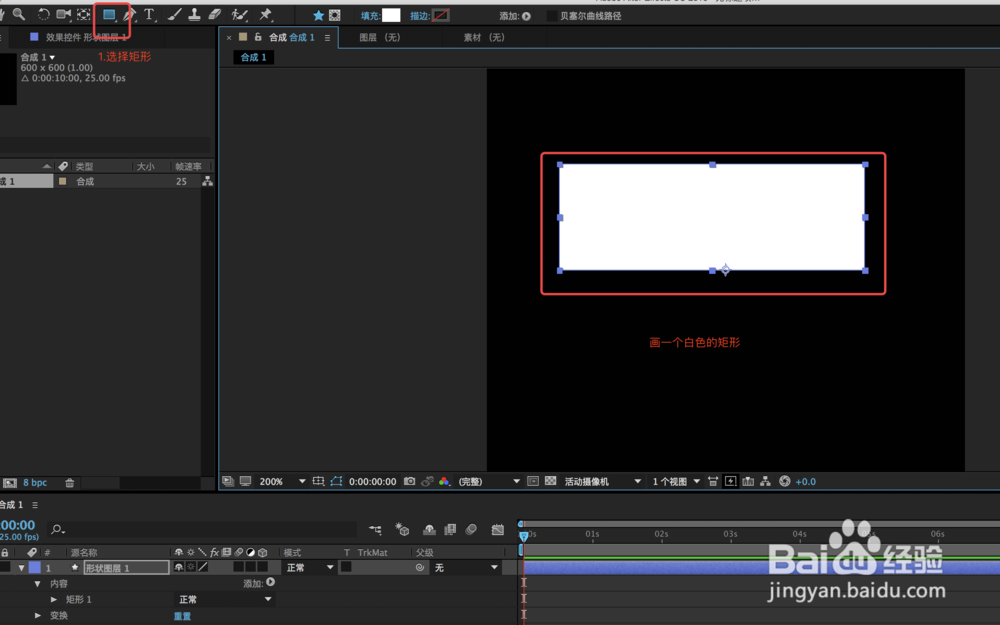Open the 1个视图 view layout dropdown

pyautogui.click(x=676, y=482)
